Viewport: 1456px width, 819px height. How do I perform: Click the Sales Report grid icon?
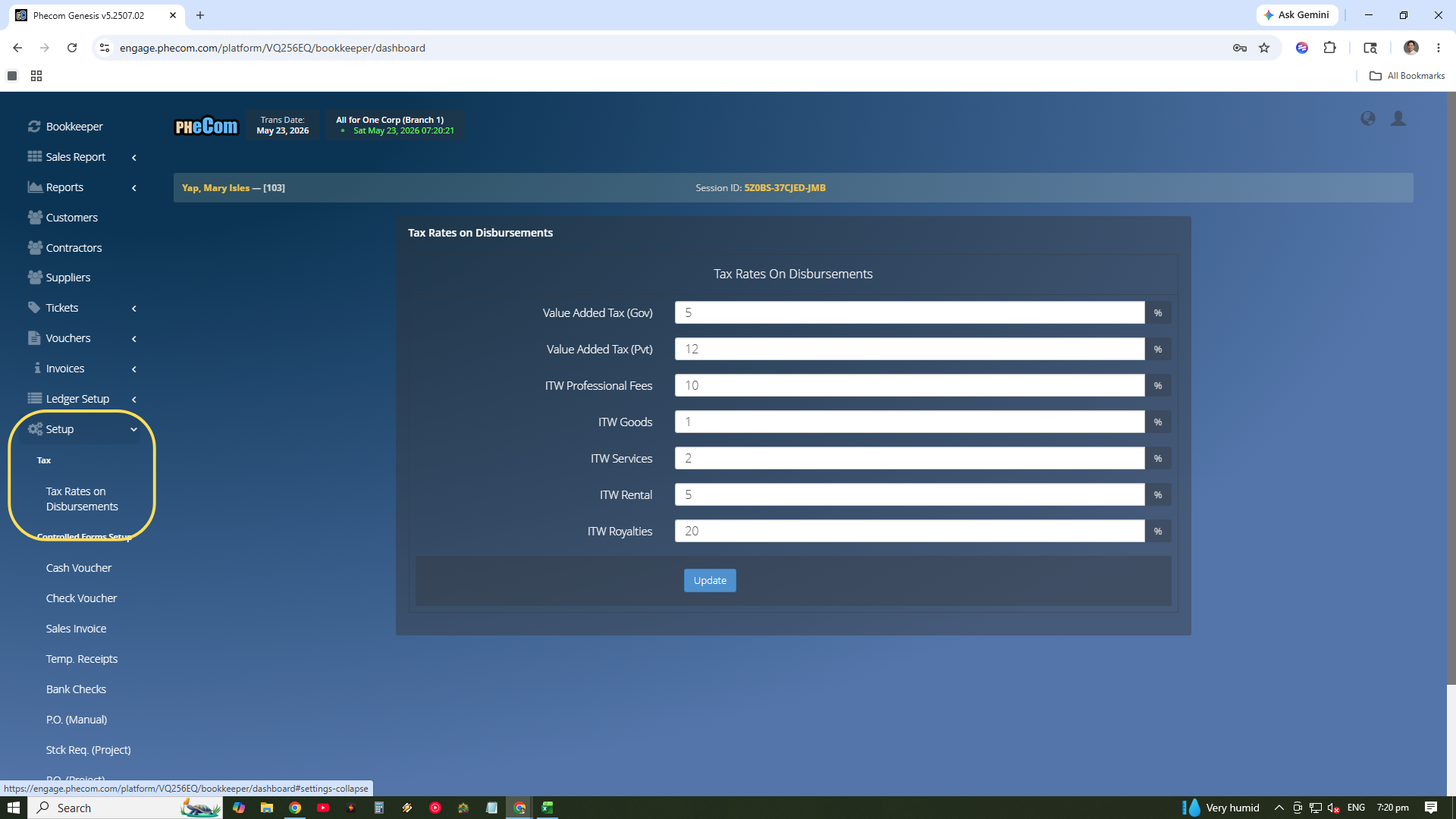pos(35,156)
